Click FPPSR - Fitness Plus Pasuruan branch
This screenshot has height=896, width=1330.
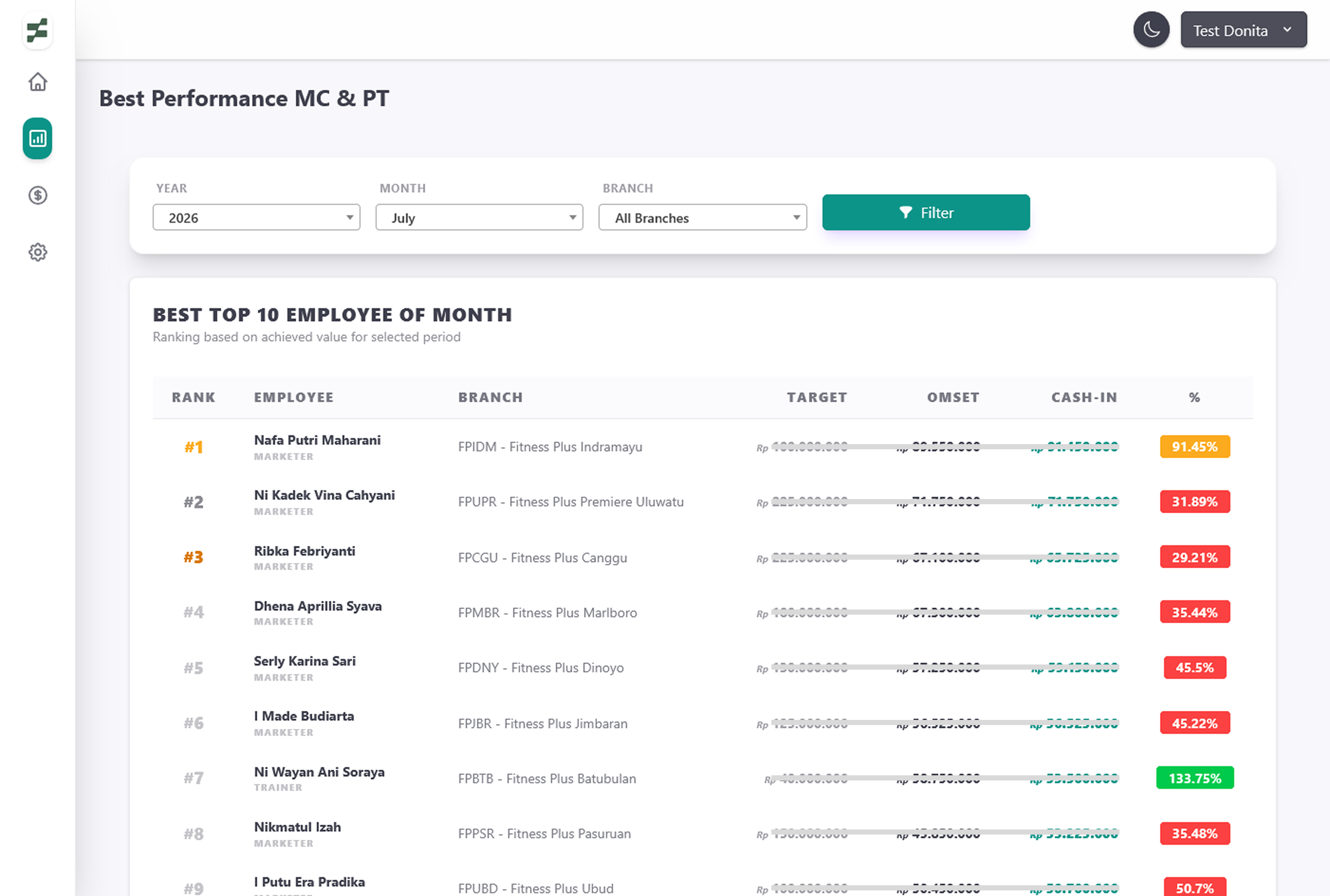point(544,833)
